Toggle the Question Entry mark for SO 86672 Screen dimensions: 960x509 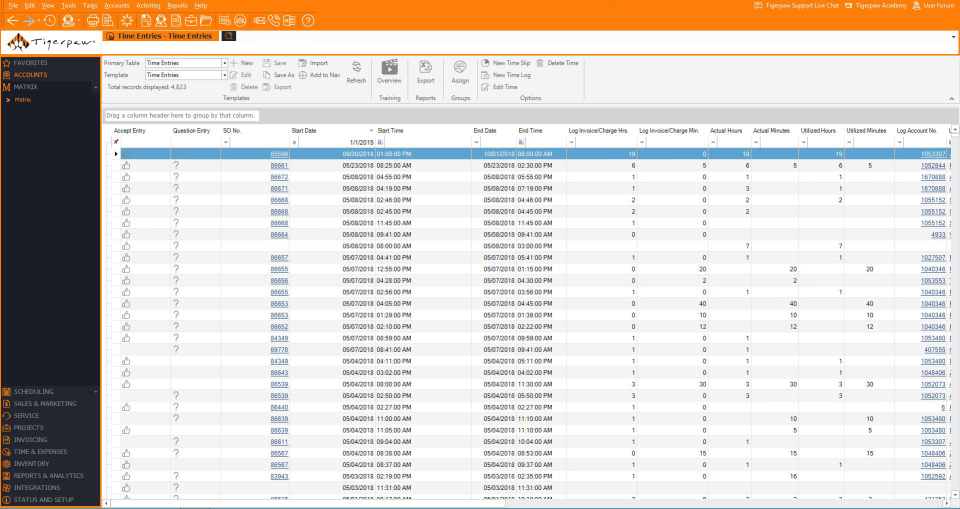(x=176, y=177)
